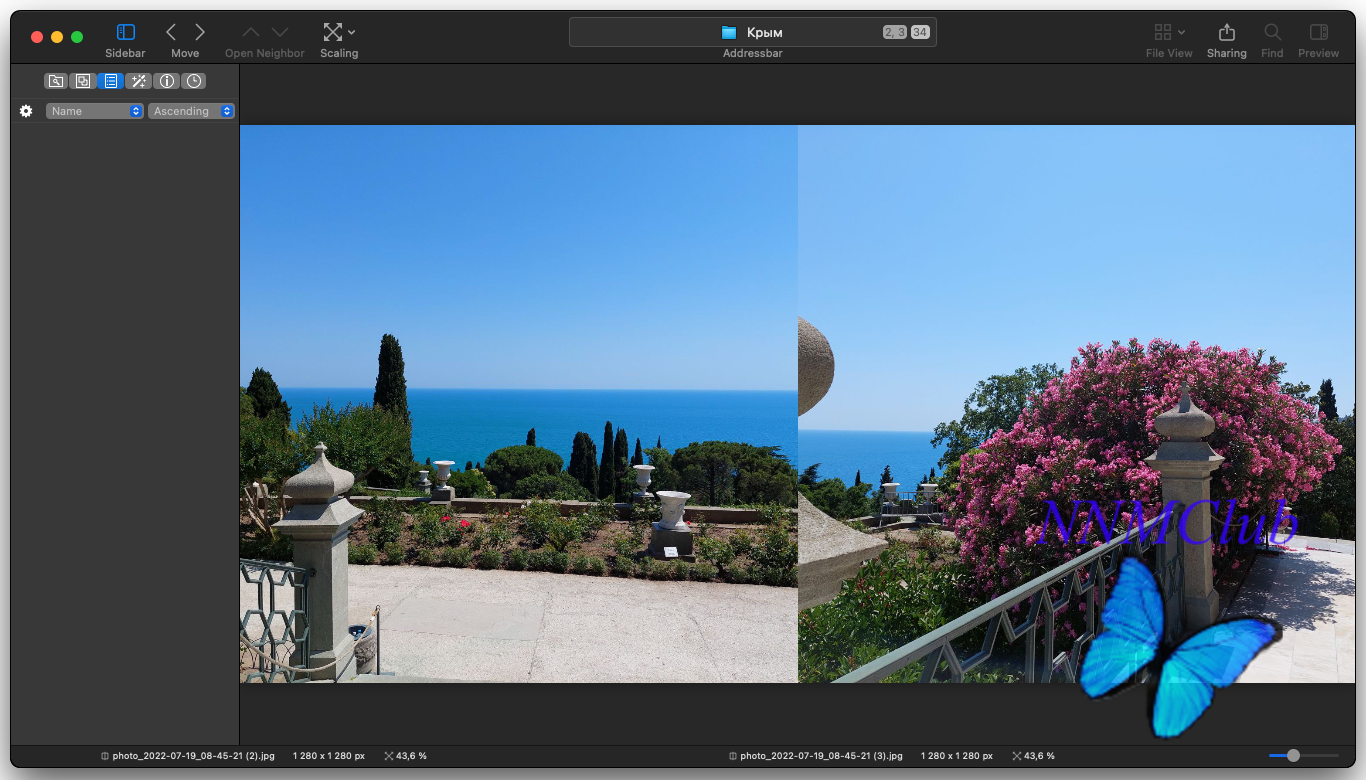
Task: Click right image 43,6 % zoom value
Action: [1039, 756]
